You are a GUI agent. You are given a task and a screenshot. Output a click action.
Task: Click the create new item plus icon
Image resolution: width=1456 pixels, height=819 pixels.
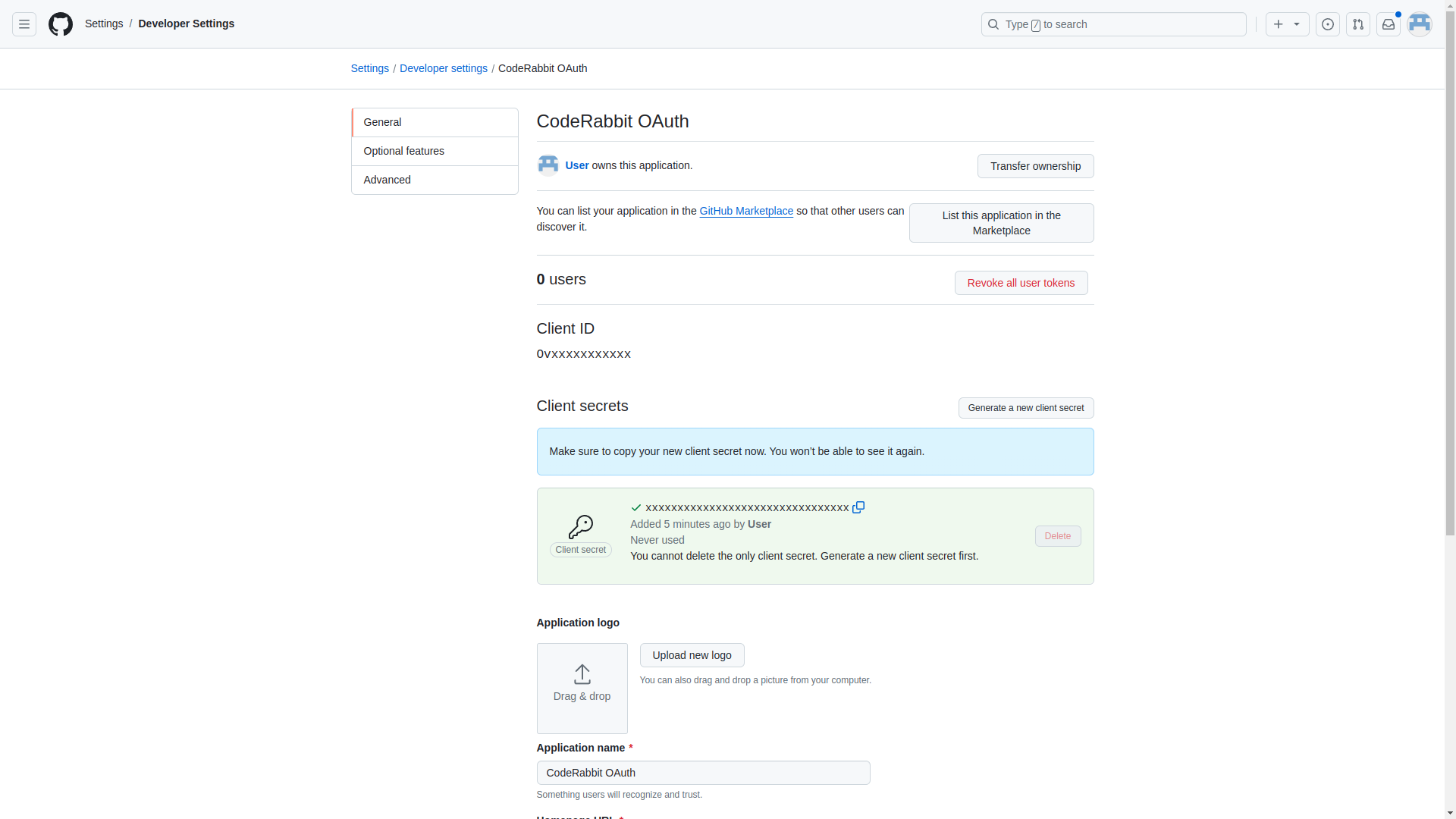pyautogui.click(x=1278, y=24)
